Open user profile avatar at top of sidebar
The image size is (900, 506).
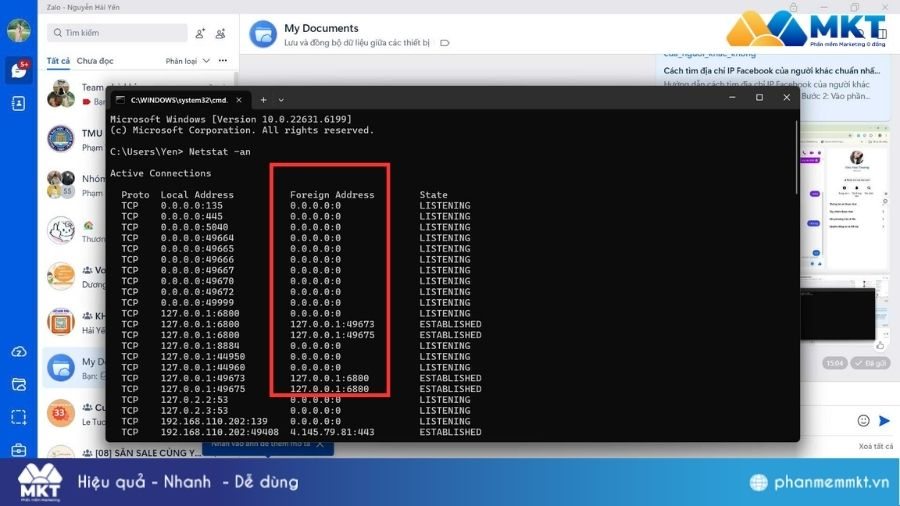point(18,31)
